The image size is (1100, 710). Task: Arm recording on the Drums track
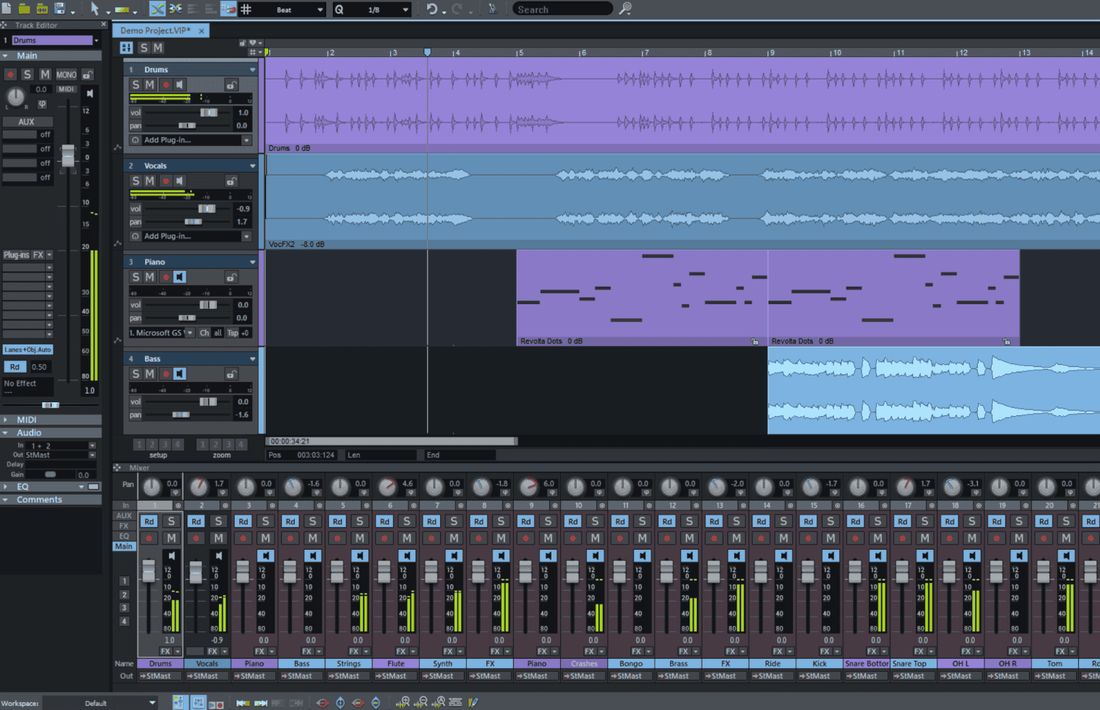(x=166, y=84)
